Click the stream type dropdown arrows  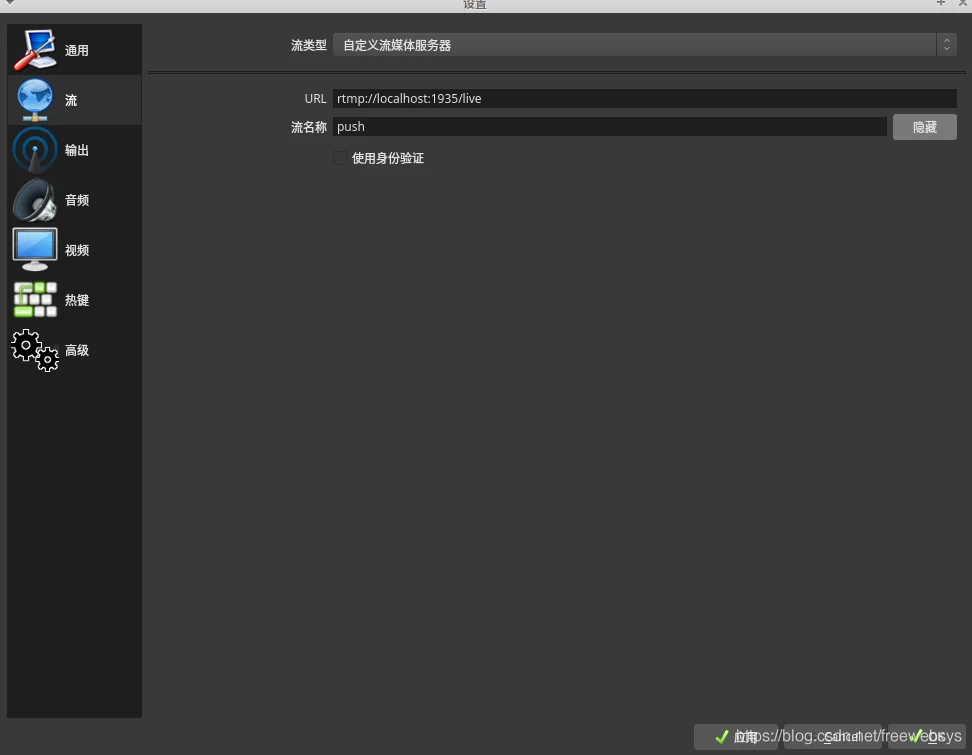(947, 45)
